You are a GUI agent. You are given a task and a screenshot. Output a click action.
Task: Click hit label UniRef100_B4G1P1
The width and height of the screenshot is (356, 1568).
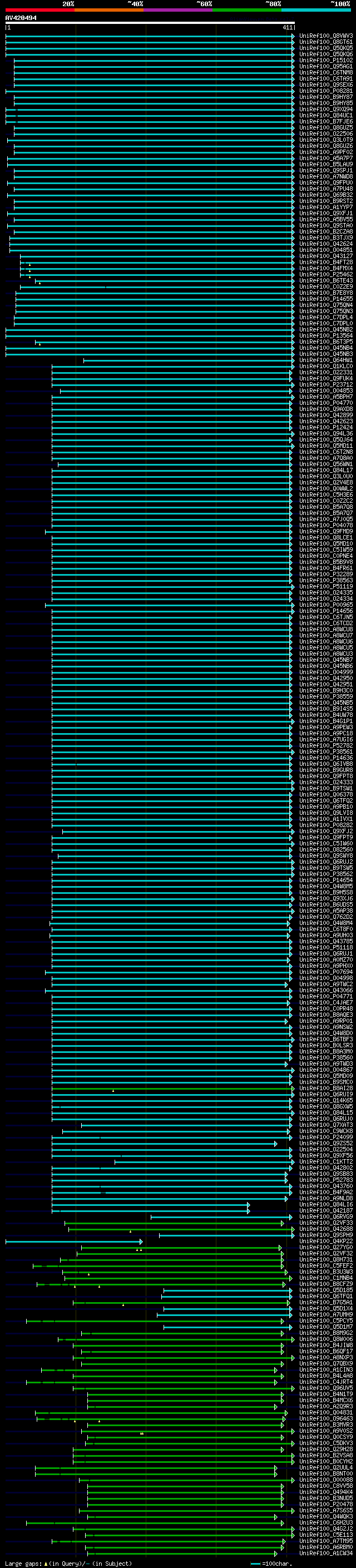pyautogui.click(x=325, y=721)
